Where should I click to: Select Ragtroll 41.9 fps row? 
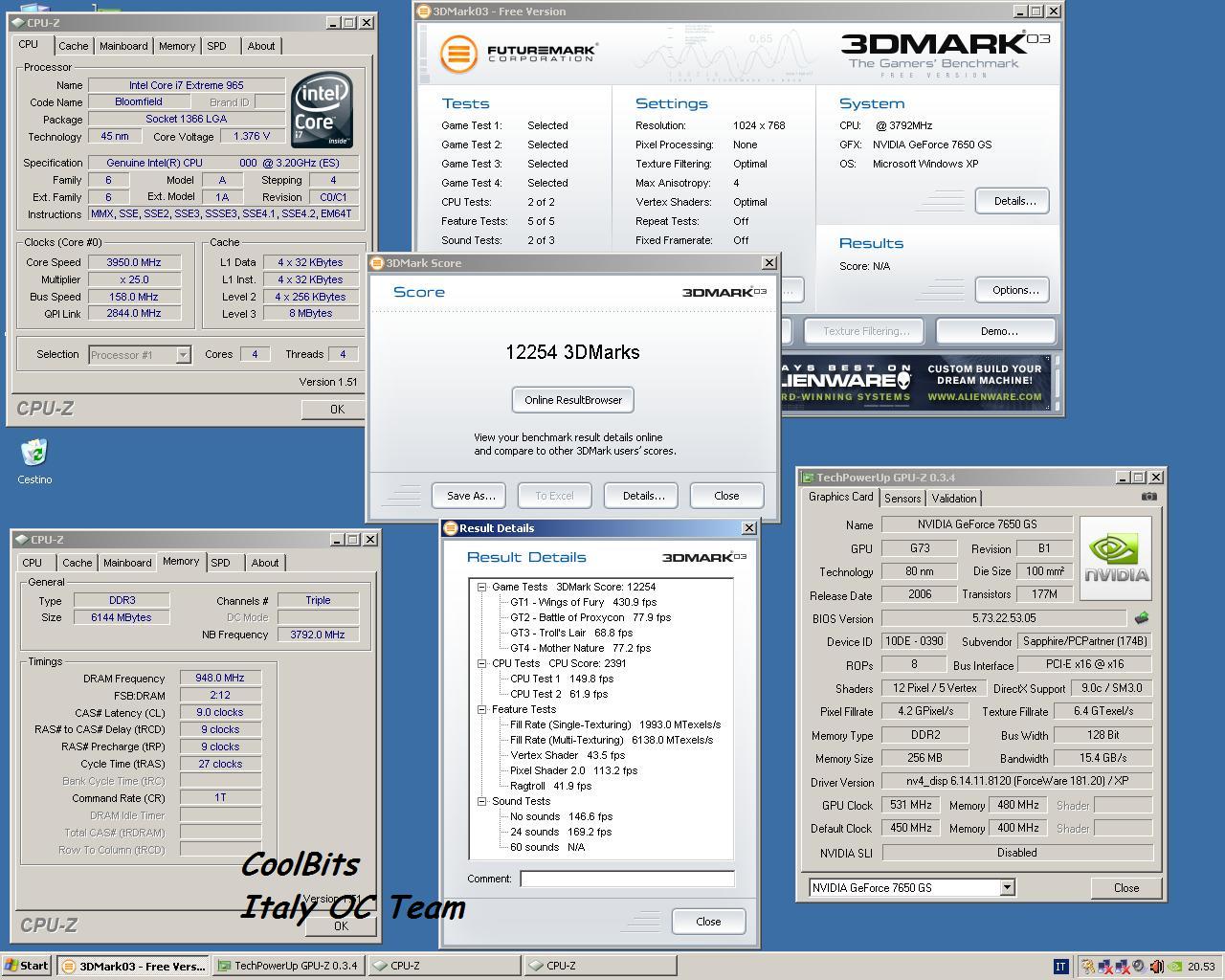click(x=550, y=786)
